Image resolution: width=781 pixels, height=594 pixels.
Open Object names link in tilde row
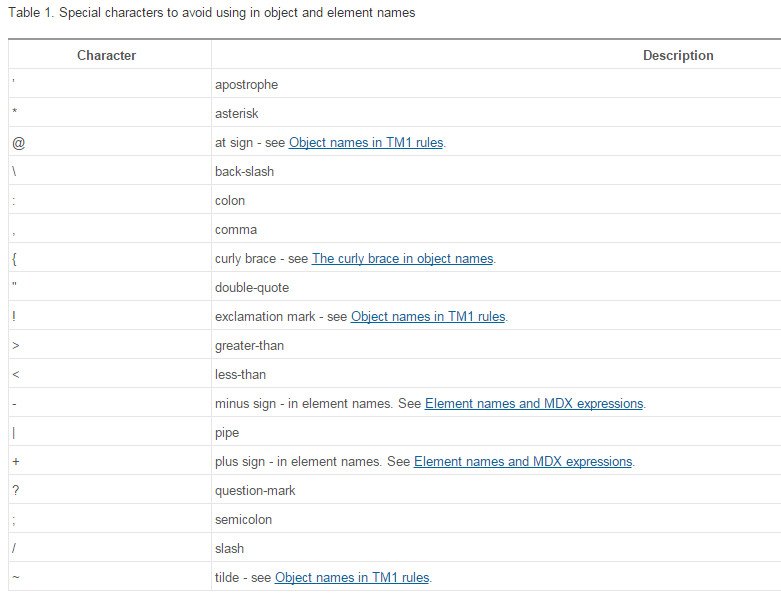point(352,578)
